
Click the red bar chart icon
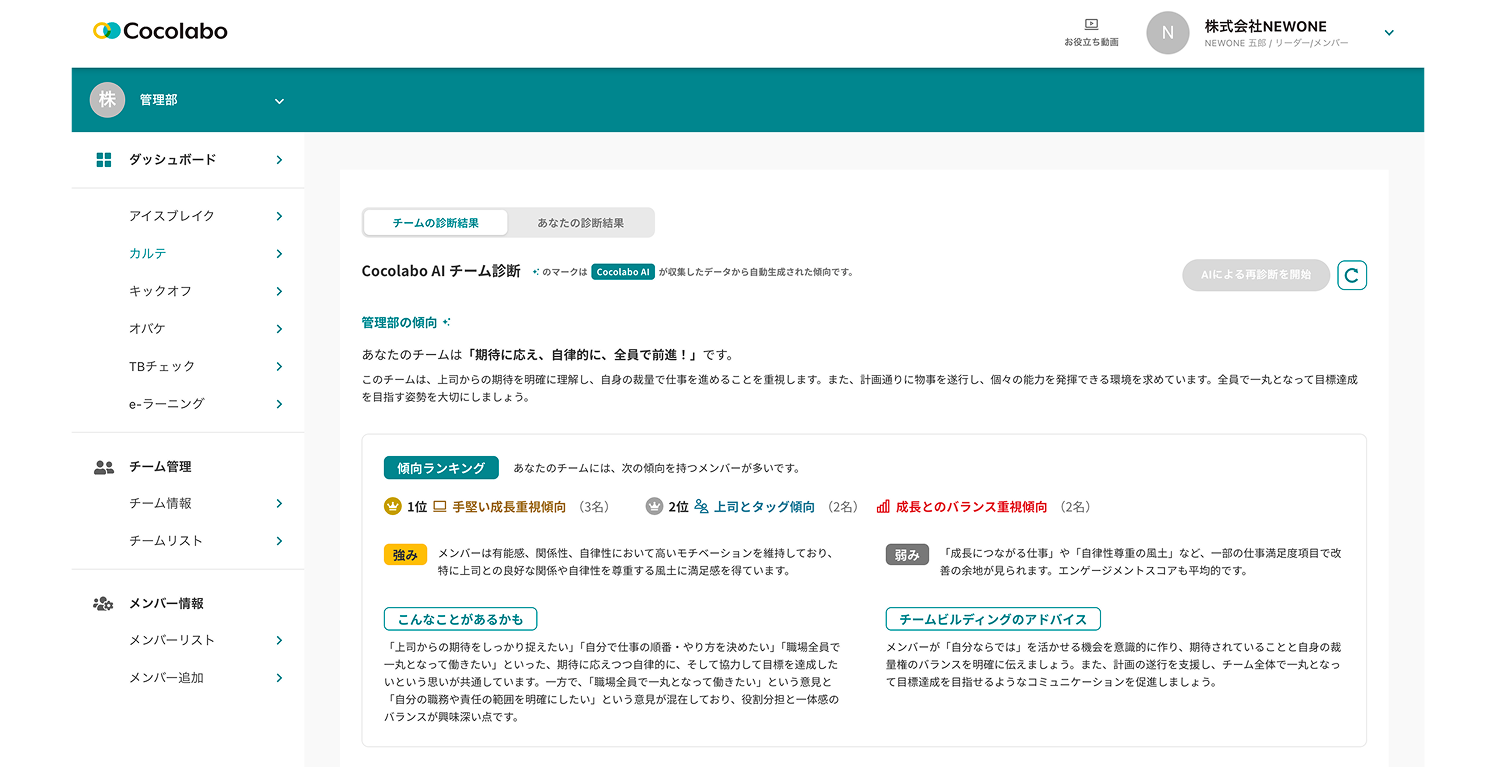pyautogui.click(x=883, y=507)
